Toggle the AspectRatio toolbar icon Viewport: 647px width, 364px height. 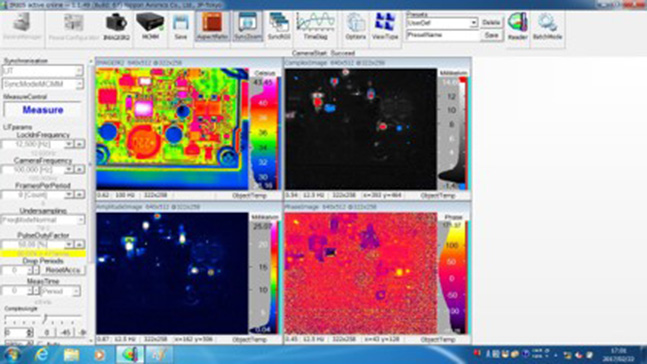212,26
